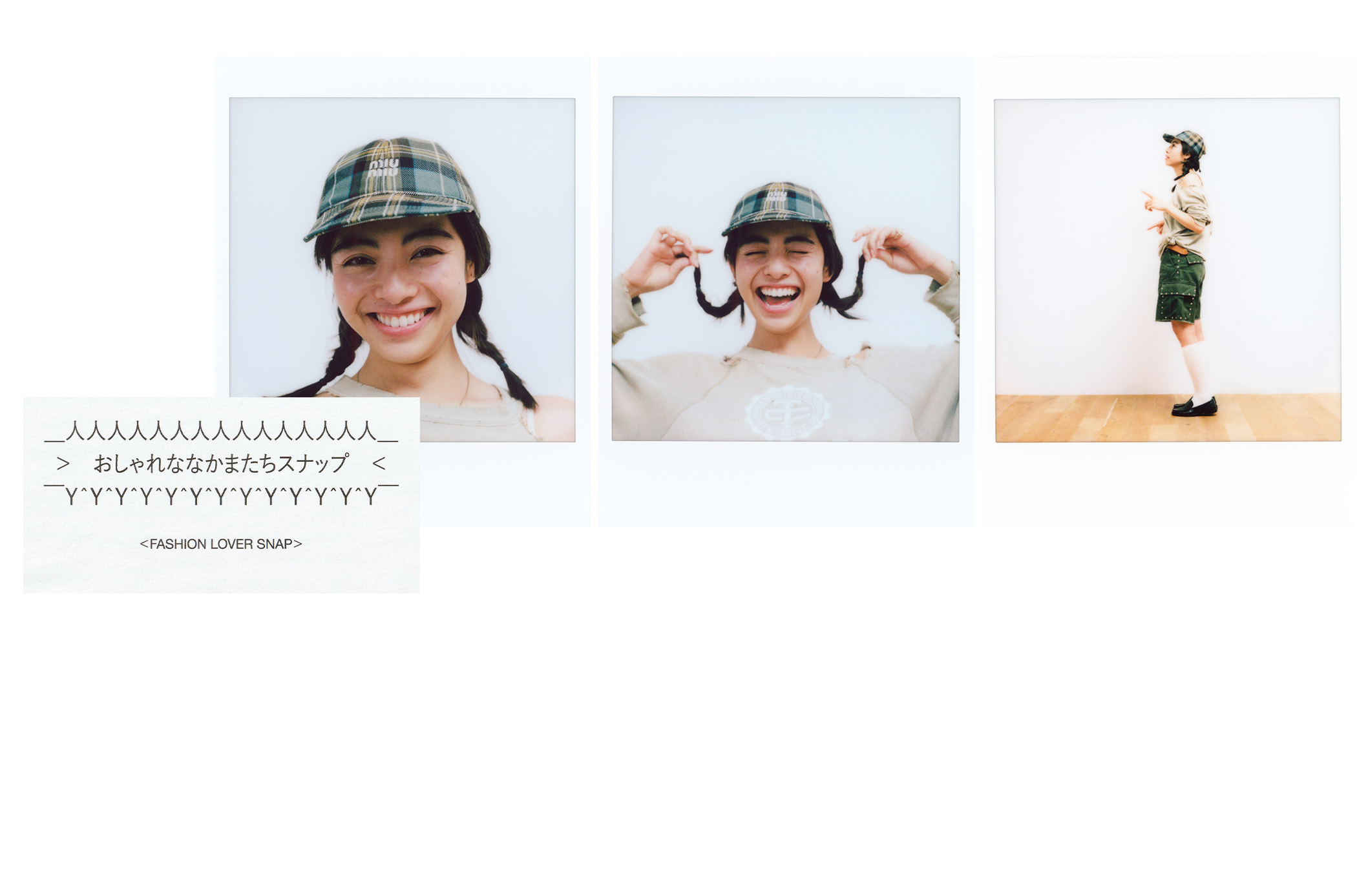The image size is (1357, 896).
Task: Click the logo on the cap in close-up photo
Action: pos(384,168)
